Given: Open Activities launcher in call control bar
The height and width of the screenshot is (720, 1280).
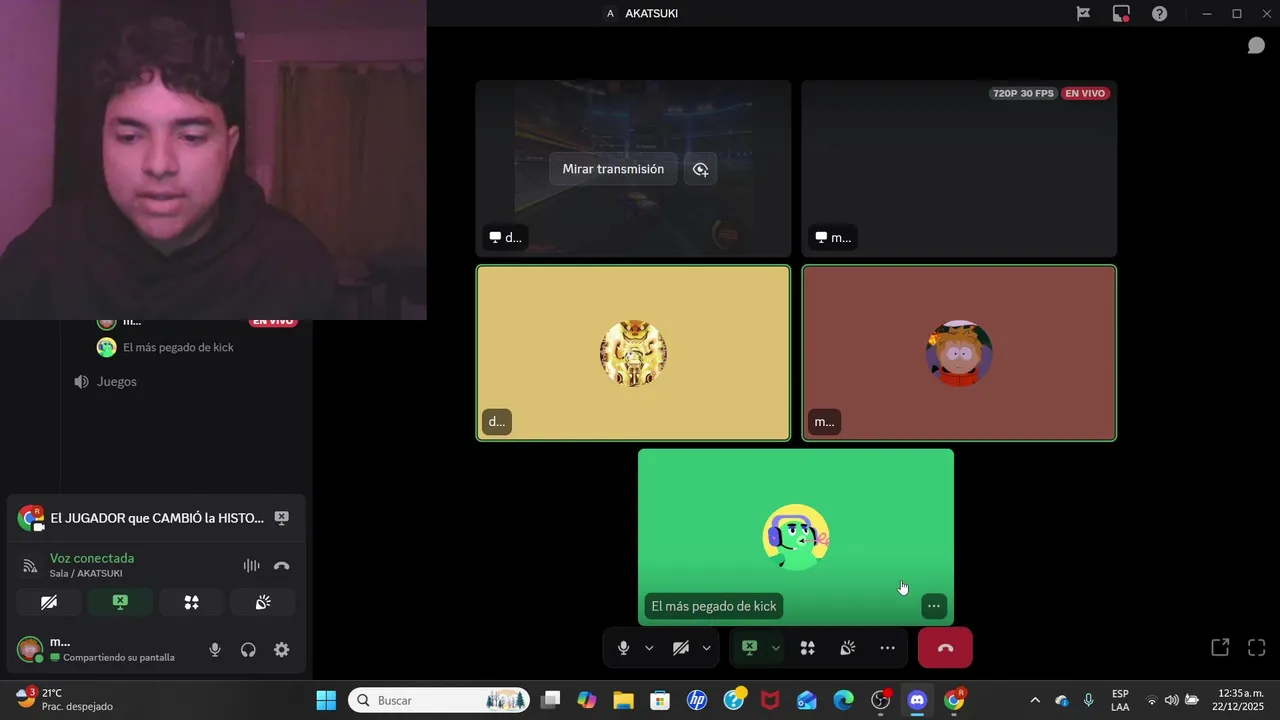Looking at the screenshot, I should tap(807, 648).
